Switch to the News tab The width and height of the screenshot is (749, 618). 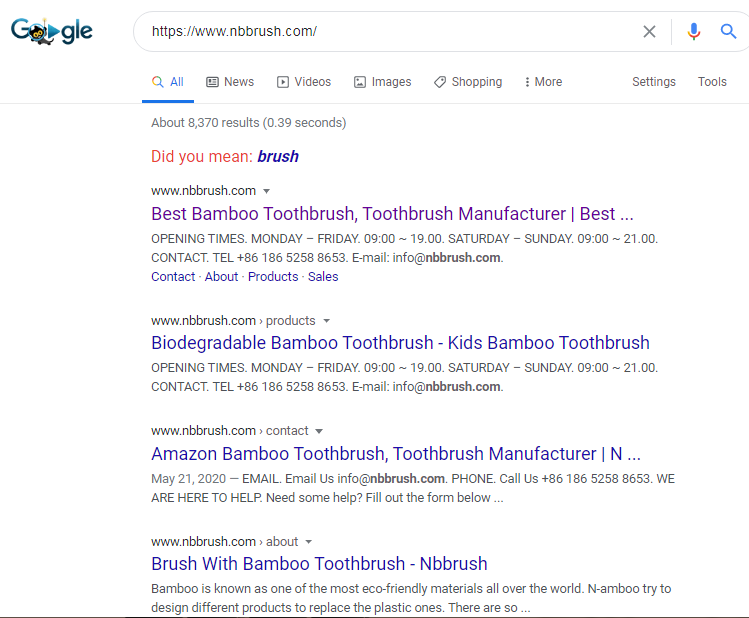230,82
